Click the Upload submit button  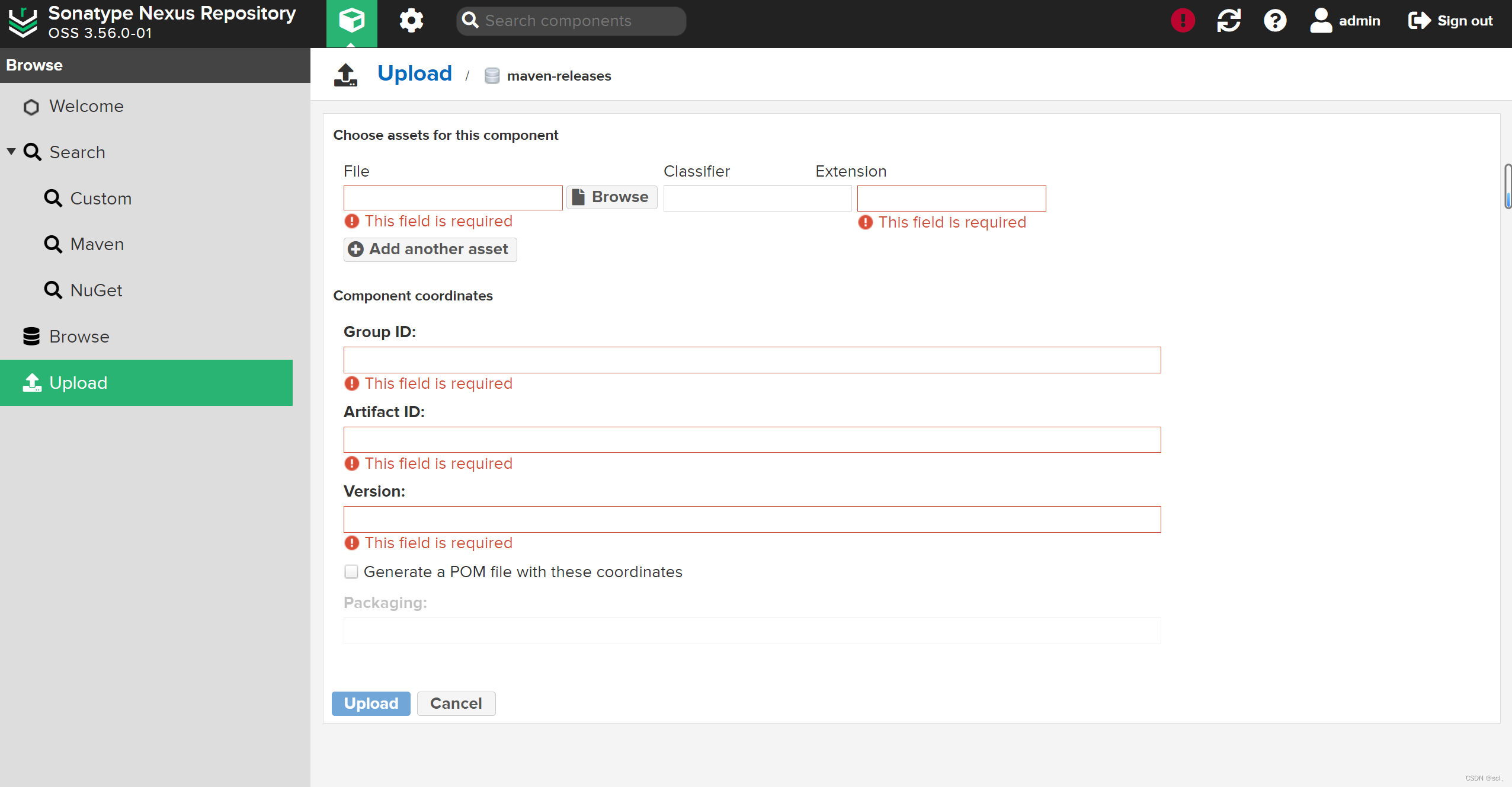tap(371, 703)
